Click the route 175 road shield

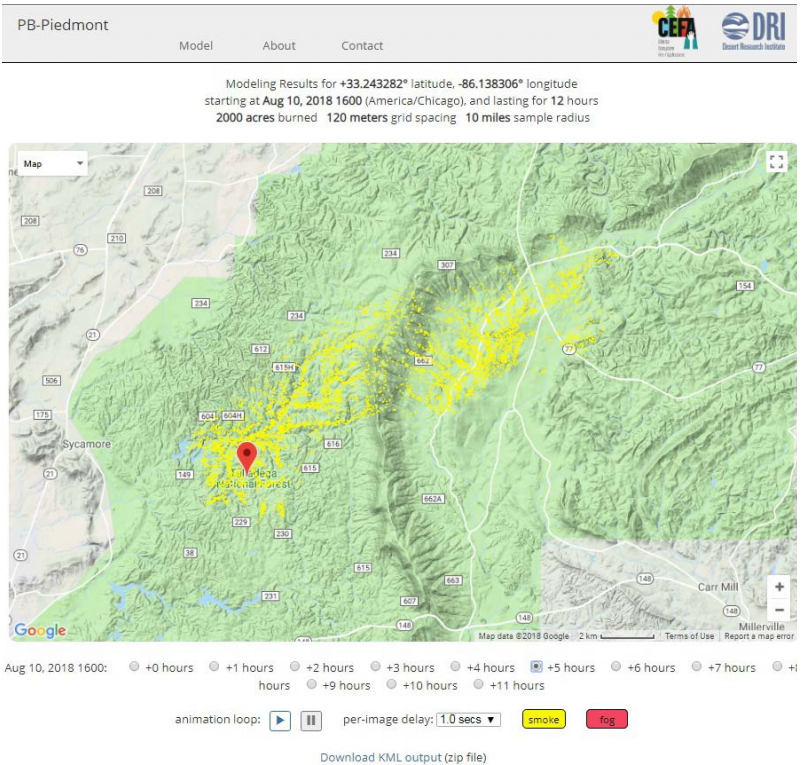click(x=42, y=414)
